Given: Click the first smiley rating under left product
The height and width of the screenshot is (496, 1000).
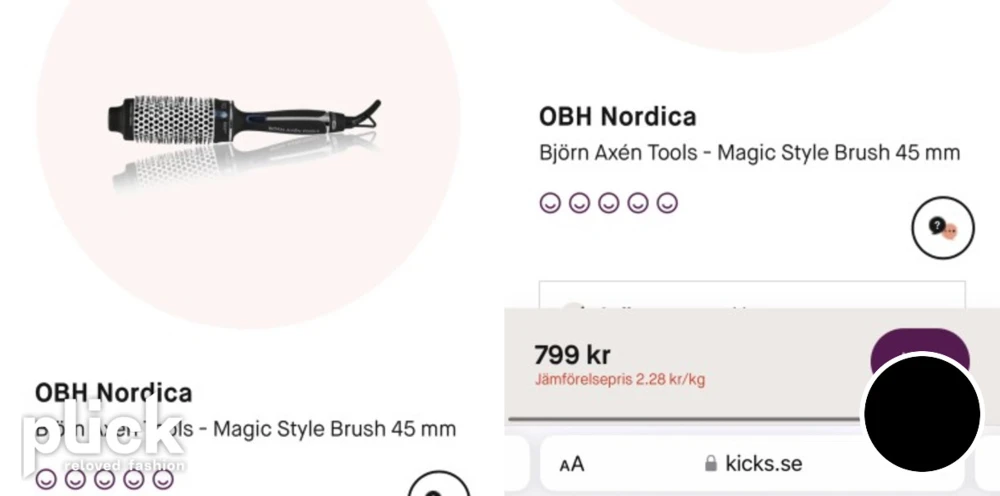Looking at the screenshot, I should pyautogui.click(x=45, y=479).
